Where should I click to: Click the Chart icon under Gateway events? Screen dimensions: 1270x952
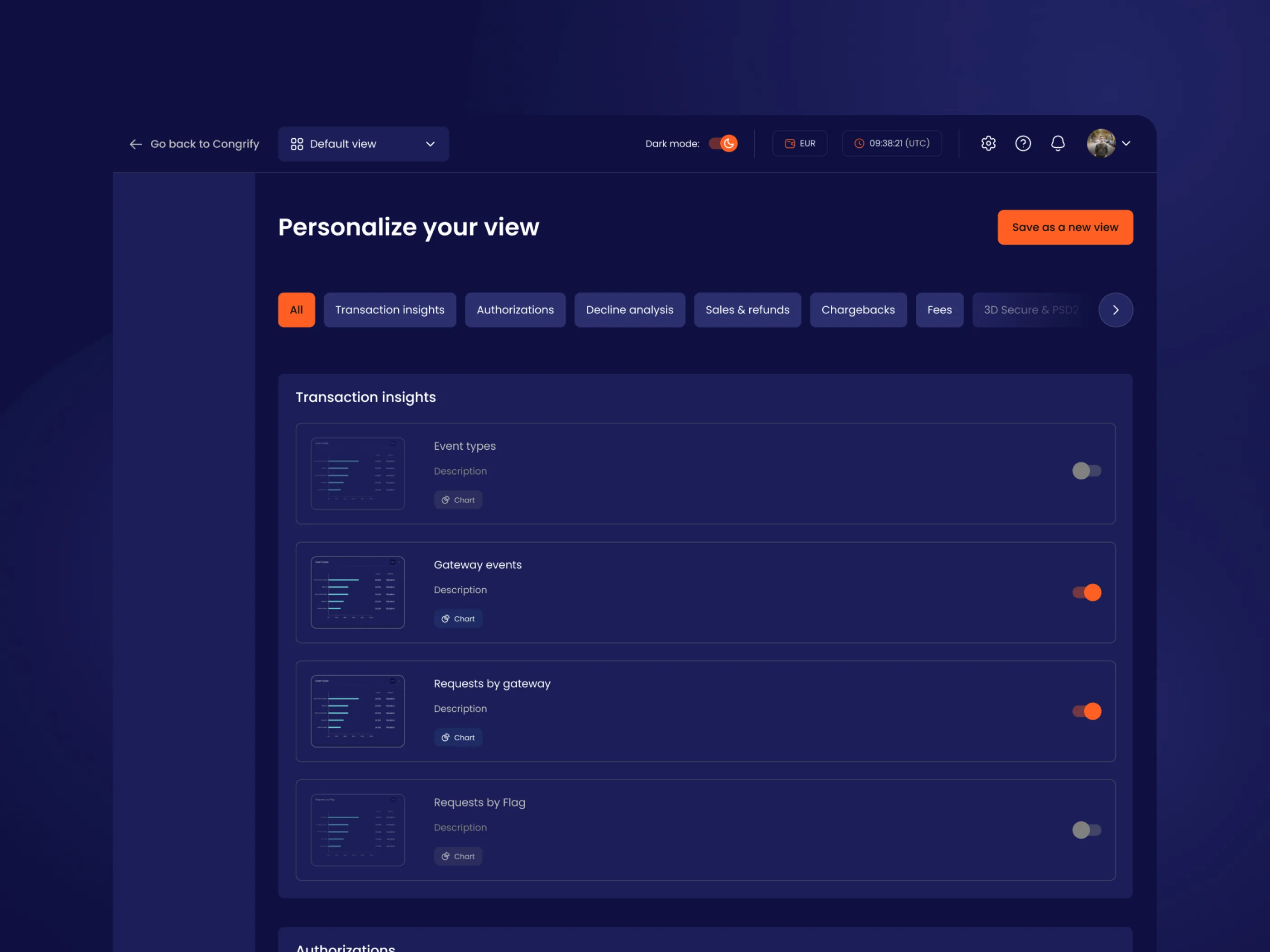(x=445, y=619)
